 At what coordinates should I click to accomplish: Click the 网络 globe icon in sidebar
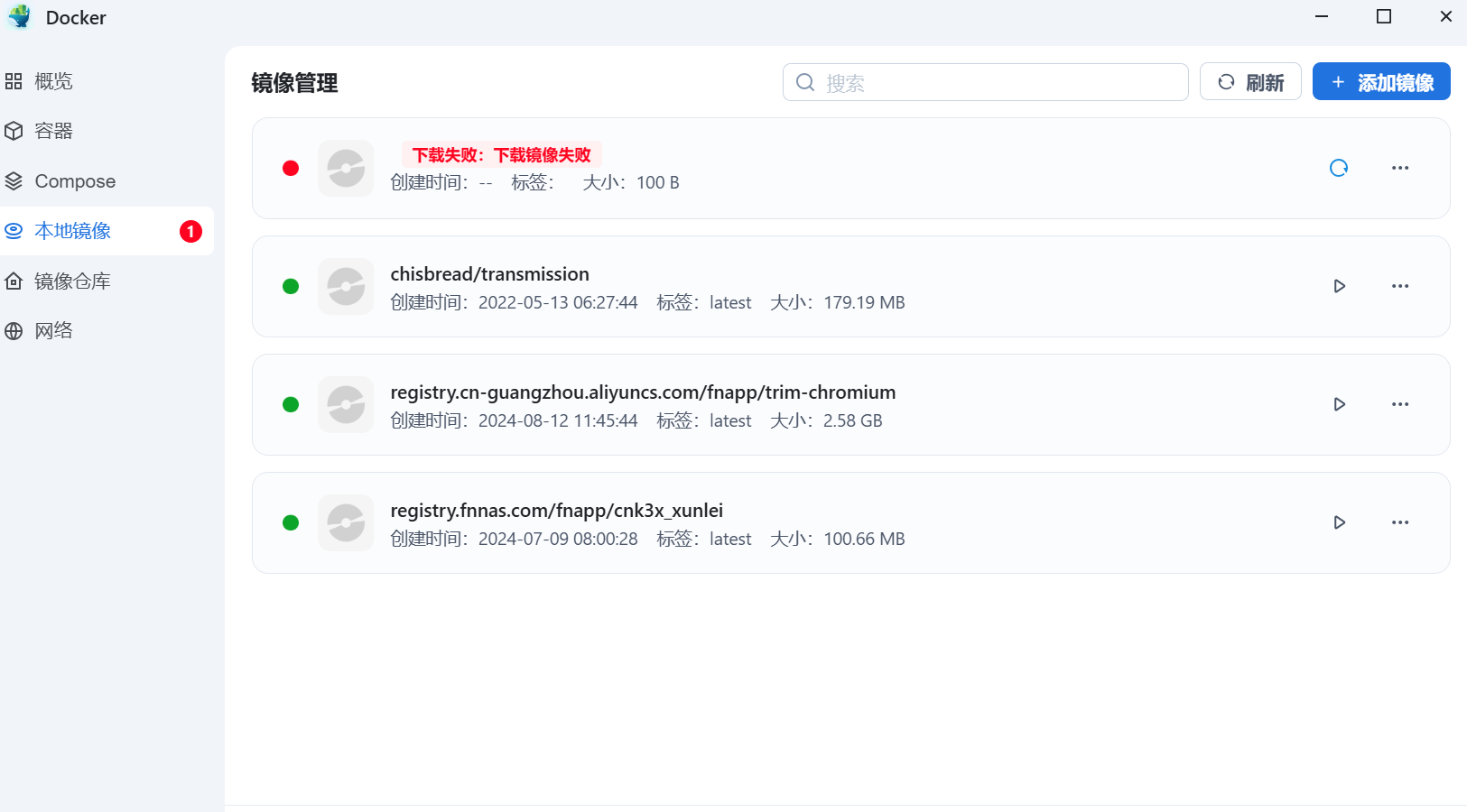click(x=14, y=331)
